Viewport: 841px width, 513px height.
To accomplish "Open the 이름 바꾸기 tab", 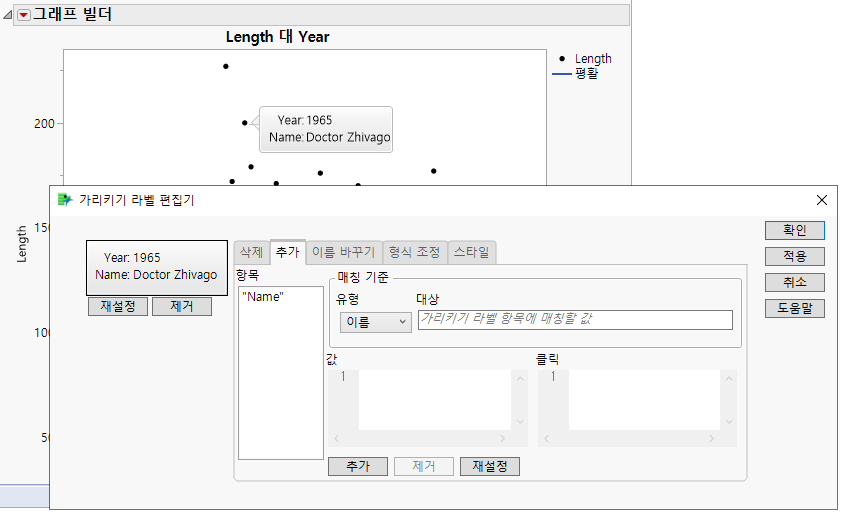I will pos(343,252).
